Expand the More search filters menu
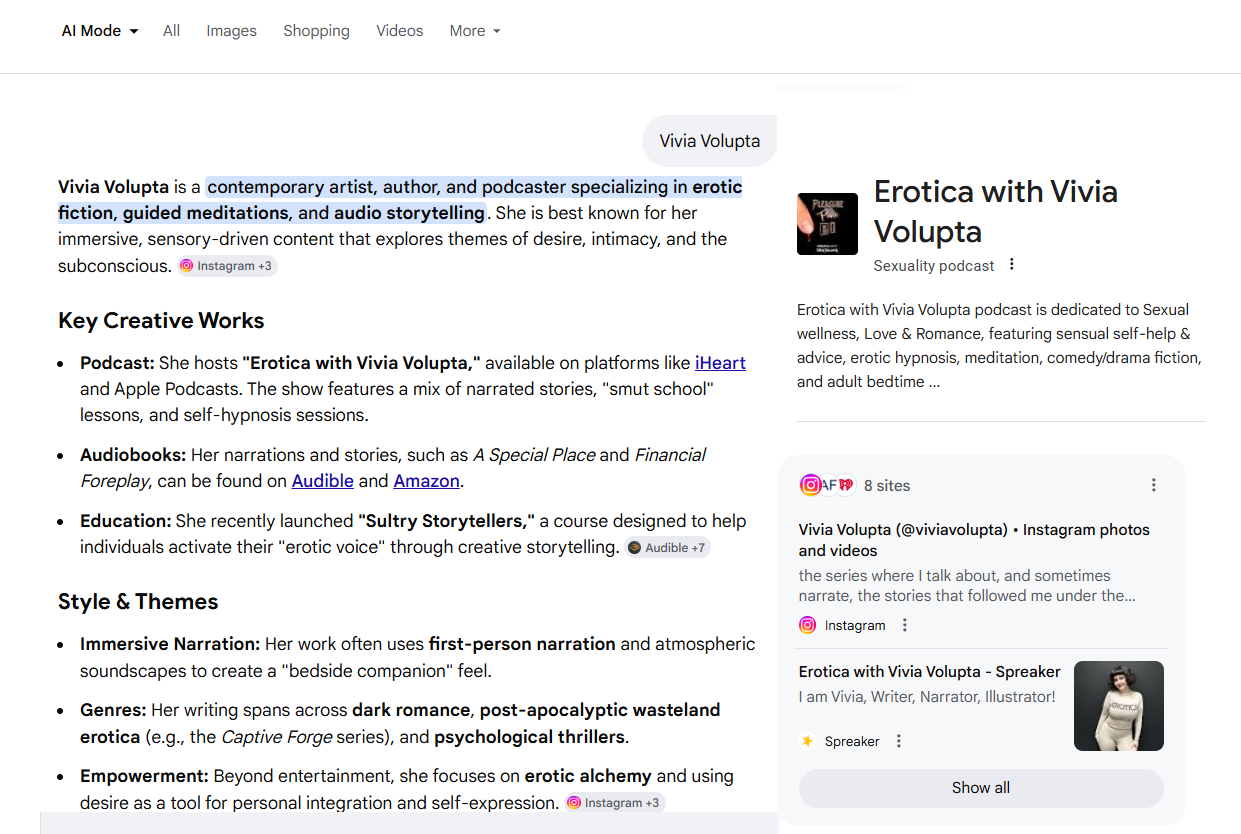Viewport: 1241px width, 834px height. (x=474, y=31)
